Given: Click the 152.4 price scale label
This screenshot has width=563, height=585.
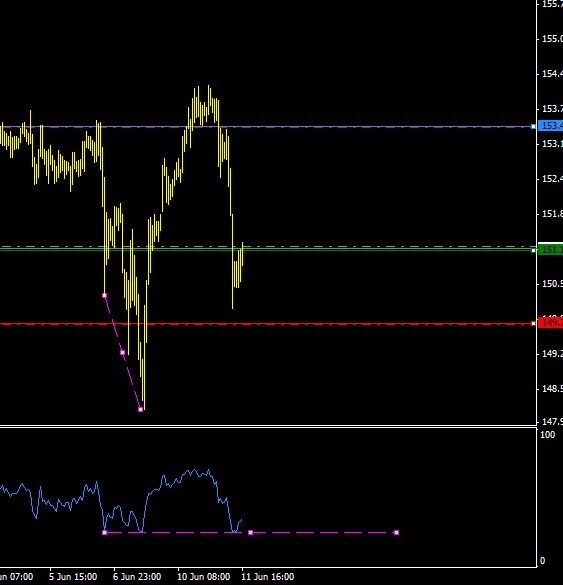Looking at the screenshot, I should 552,179.
